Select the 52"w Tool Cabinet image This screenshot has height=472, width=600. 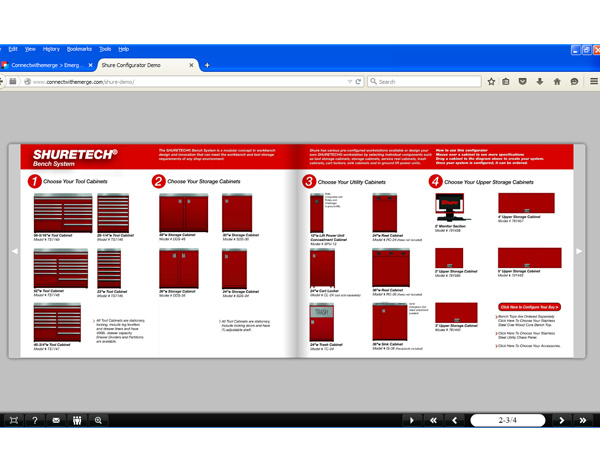click(x=61, y=268)
